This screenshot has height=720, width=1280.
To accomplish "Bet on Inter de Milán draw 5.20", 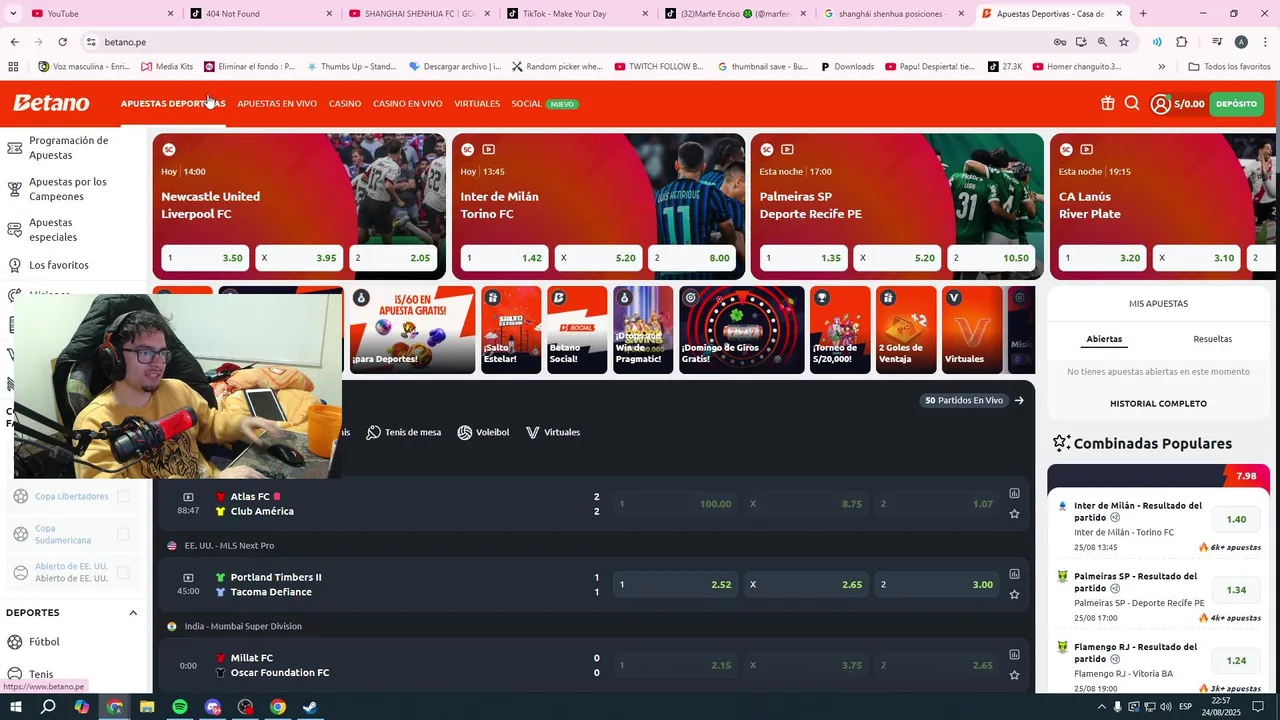I will 598,258.
